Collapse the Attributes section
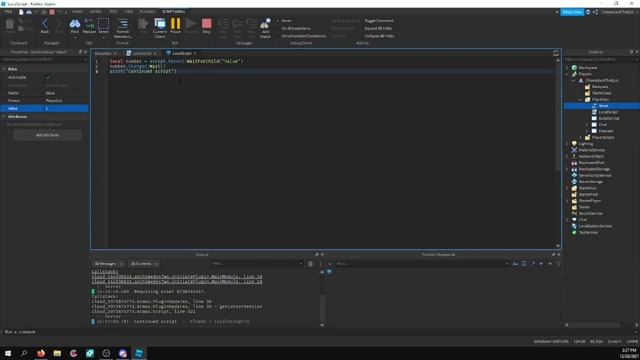The width and height of the screenshot is (640, 360). click(x=4, y=117)
